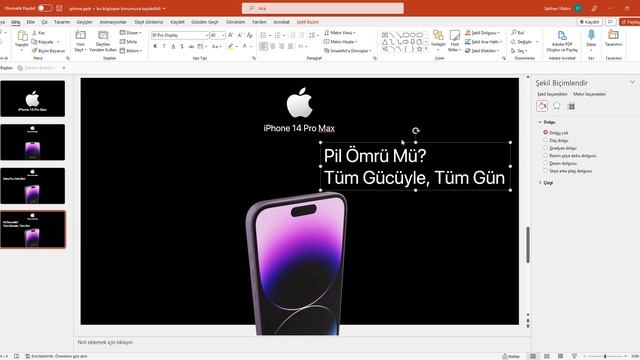Open the Animasyonlar tab
Image resolution: width=640 pixels, height=360 pixels.
[x=113, y=22]
